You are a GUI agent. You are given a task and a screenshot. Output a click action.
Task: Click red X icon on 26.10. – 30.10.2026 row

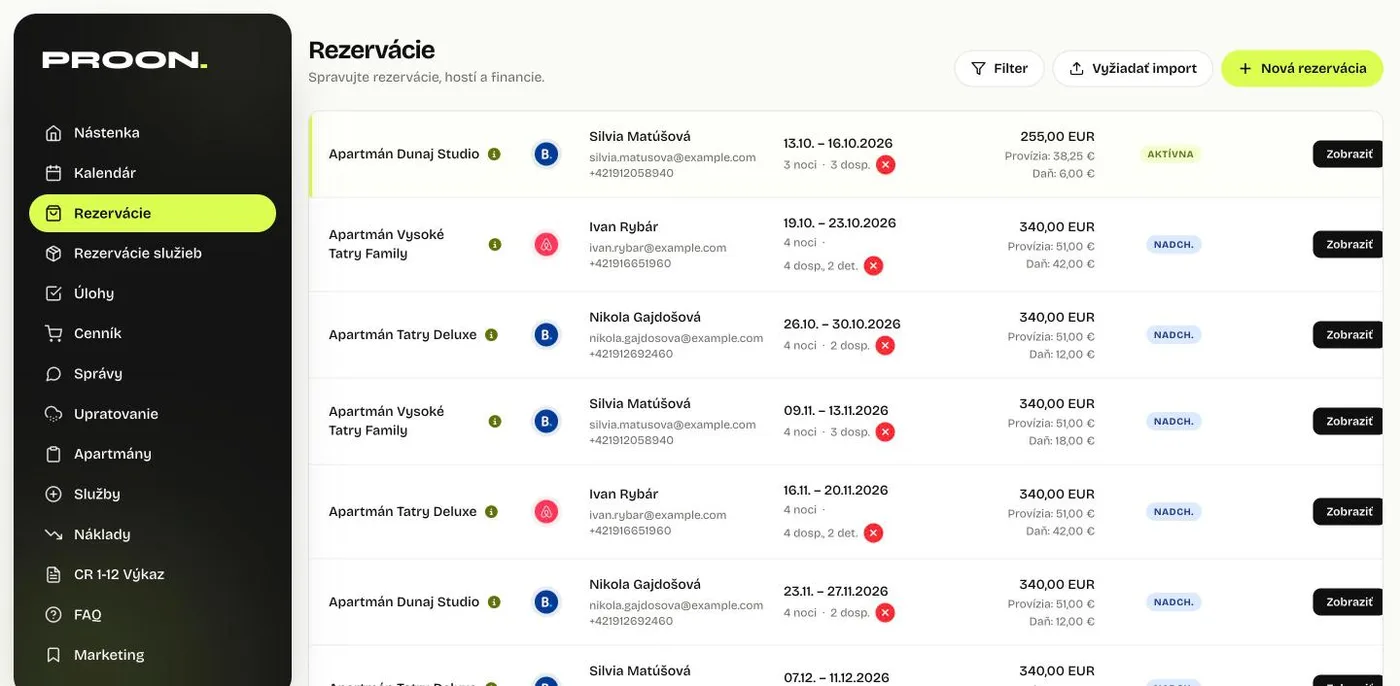tap(884, 345)
